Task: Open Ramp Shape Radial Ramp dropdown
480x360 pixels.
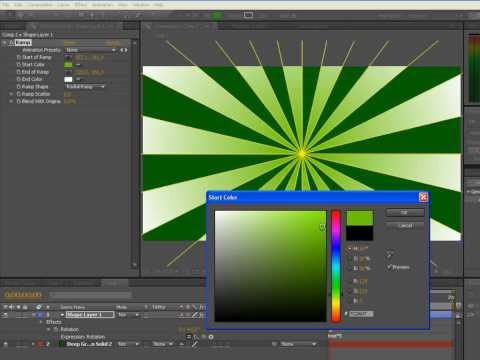Action: coord(85,87)
